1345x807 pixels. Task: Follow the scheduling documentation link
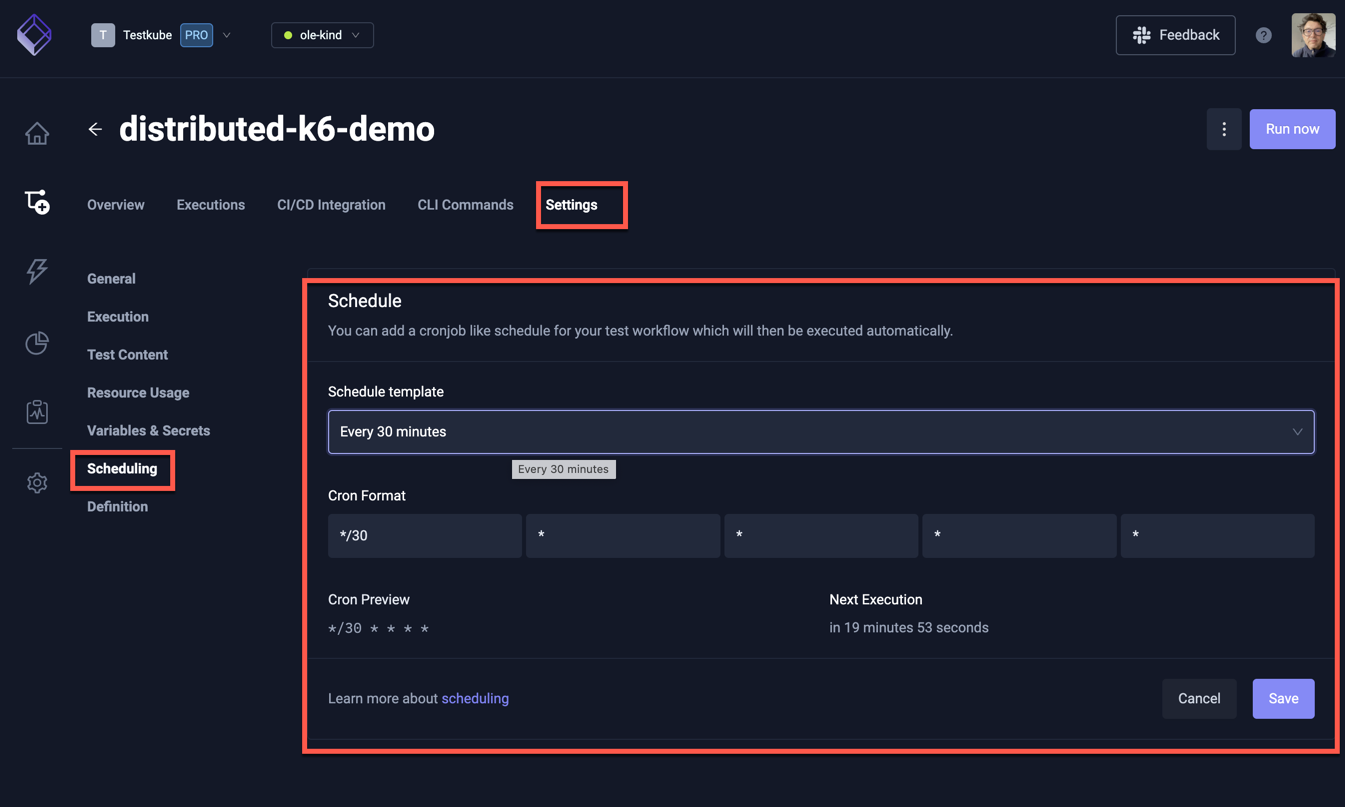coord(475,699)
